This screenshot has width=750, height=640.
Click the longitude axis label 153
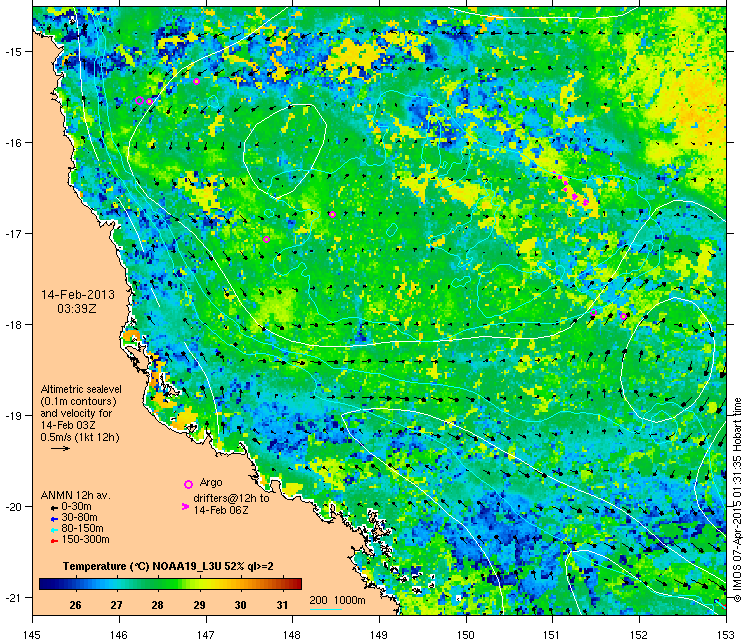click(x=726, y=635)
